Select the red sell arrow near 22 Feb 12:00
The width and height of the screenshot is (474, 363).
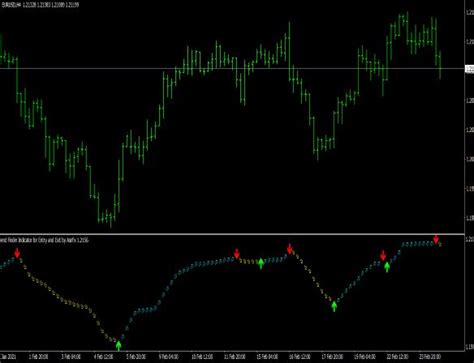[x=383, y=256]
